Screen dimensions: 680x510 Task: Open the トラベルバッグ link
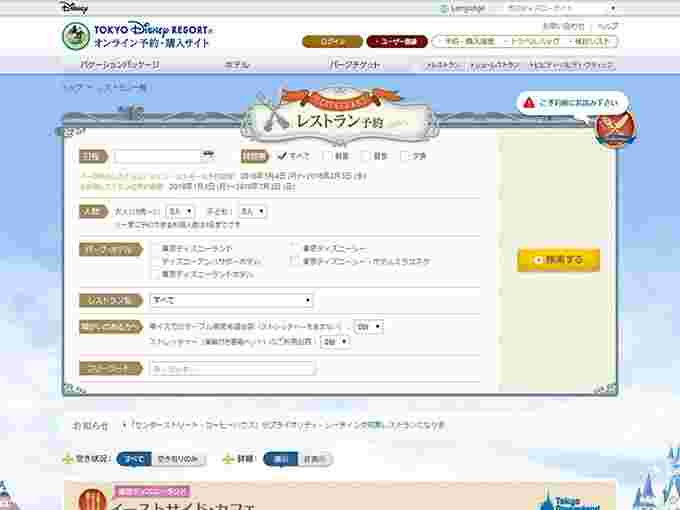534,42
